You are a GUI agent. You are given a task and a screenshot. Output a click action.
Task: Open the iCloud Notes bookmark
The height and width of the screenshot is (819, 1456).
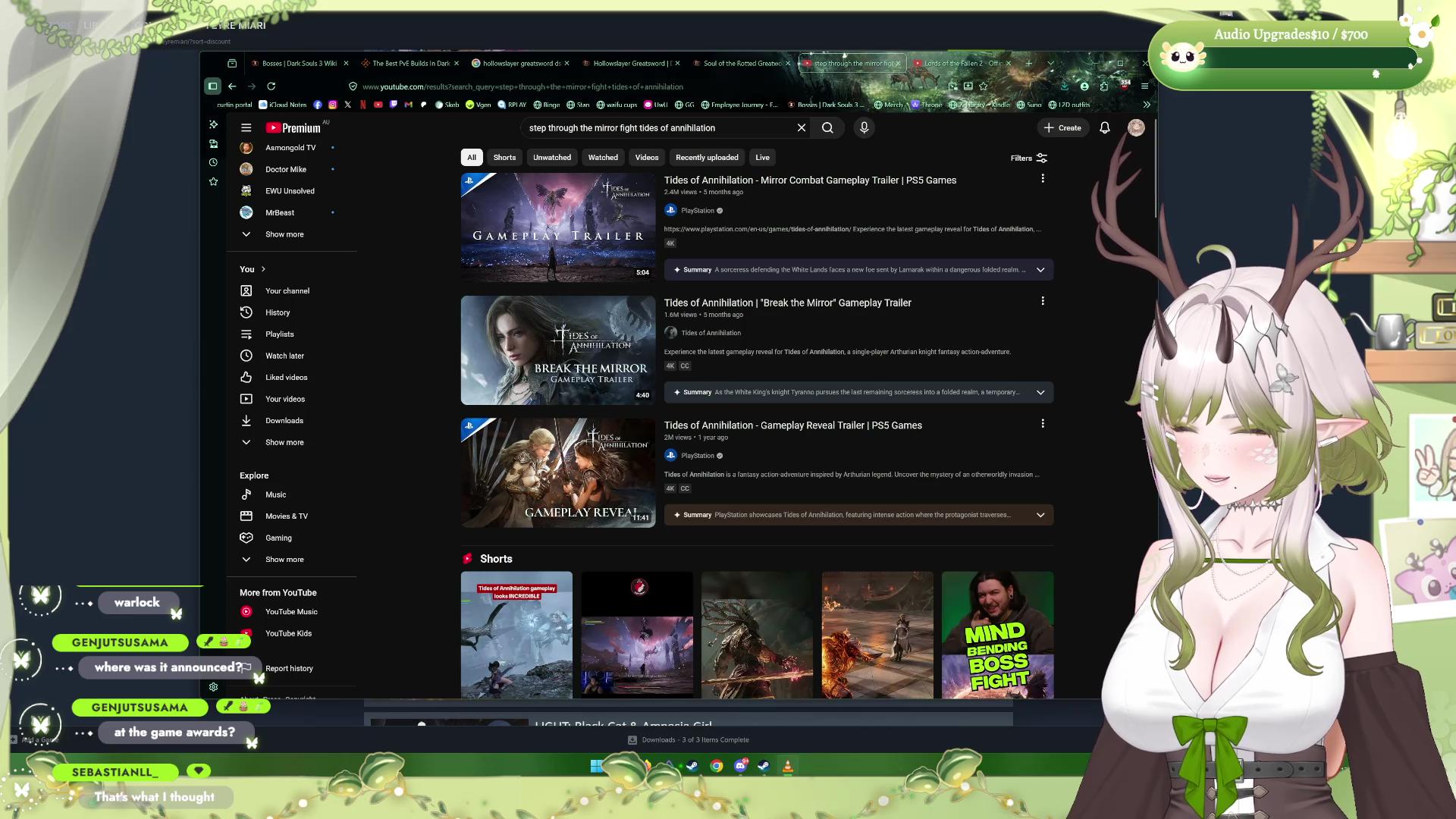(x=283, y=105)
